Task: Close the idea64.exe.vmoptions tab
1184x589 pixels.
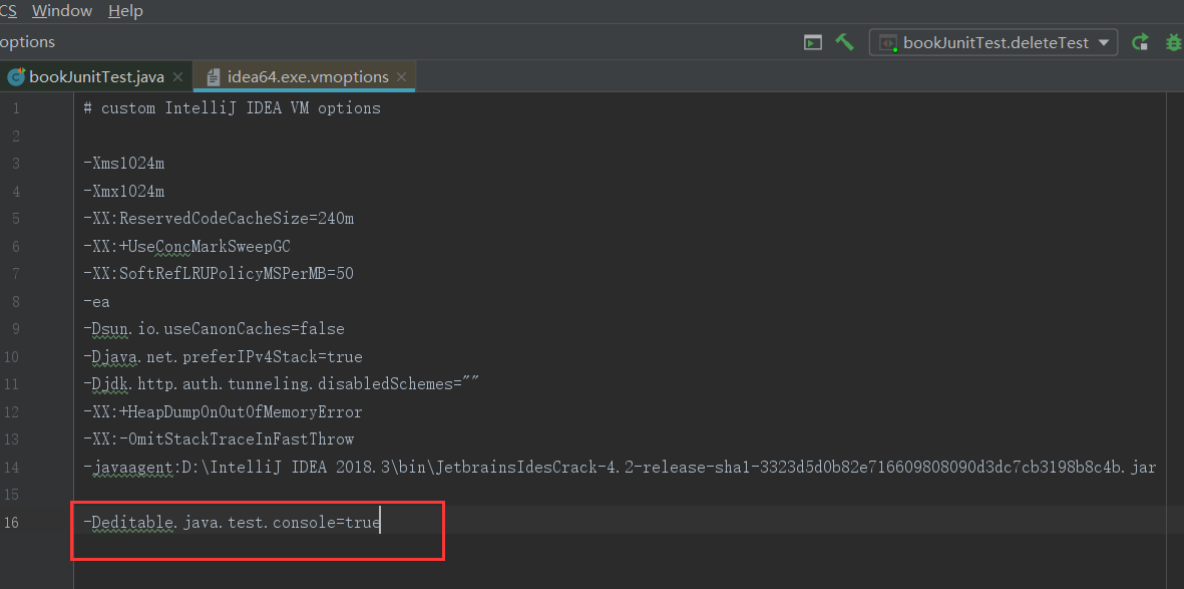Action: pyautogui.click(x=401, y=77)
